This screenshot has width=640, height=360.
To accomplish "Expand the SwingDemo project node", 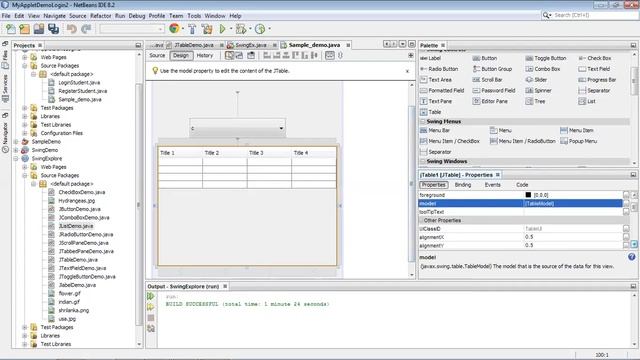I will [x=16, y=150].
